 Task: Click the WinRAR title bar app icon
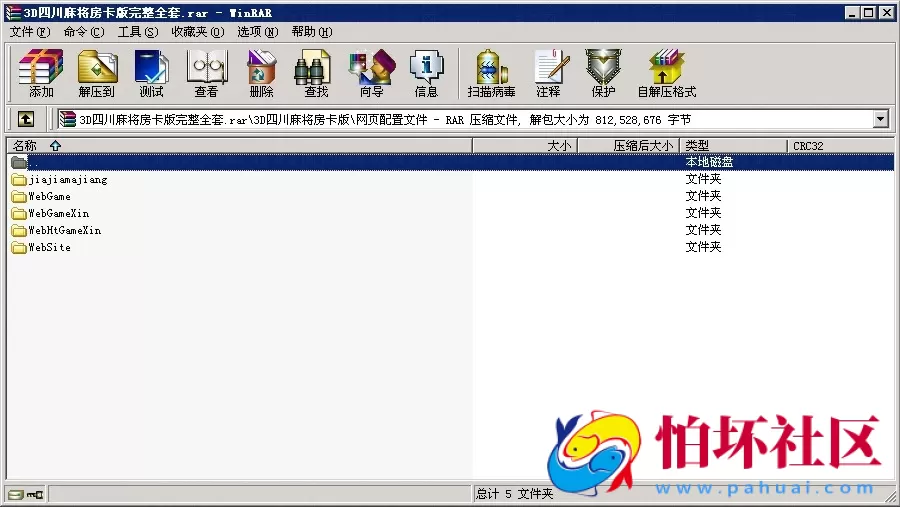13,12
